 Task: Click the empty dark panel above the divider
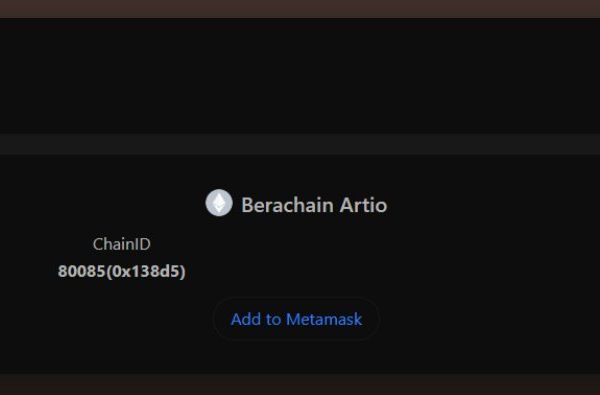click(x=300, y=76)
